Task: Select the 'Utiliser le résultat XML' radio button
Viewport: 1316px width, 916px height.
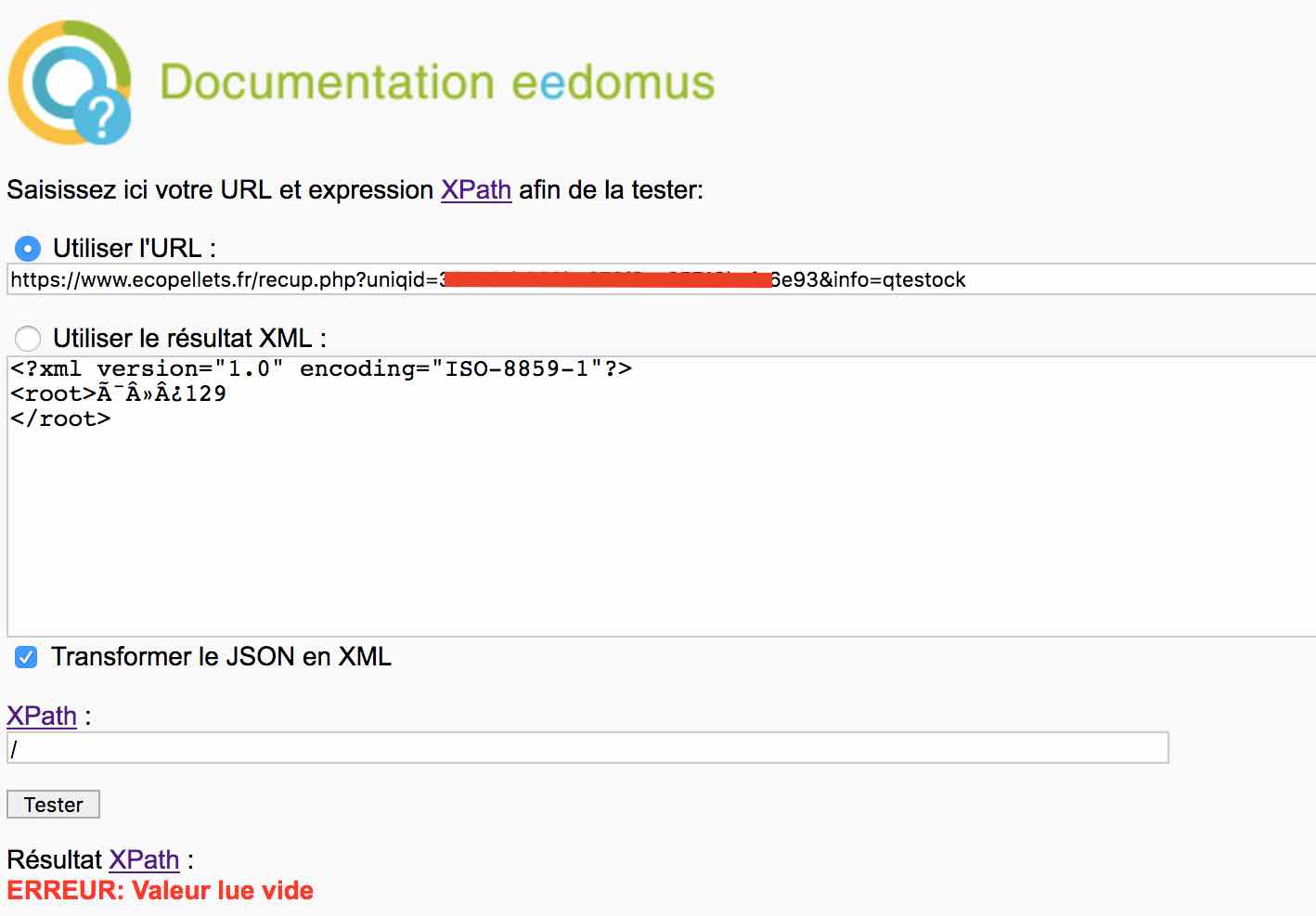Action: [28, 338]
